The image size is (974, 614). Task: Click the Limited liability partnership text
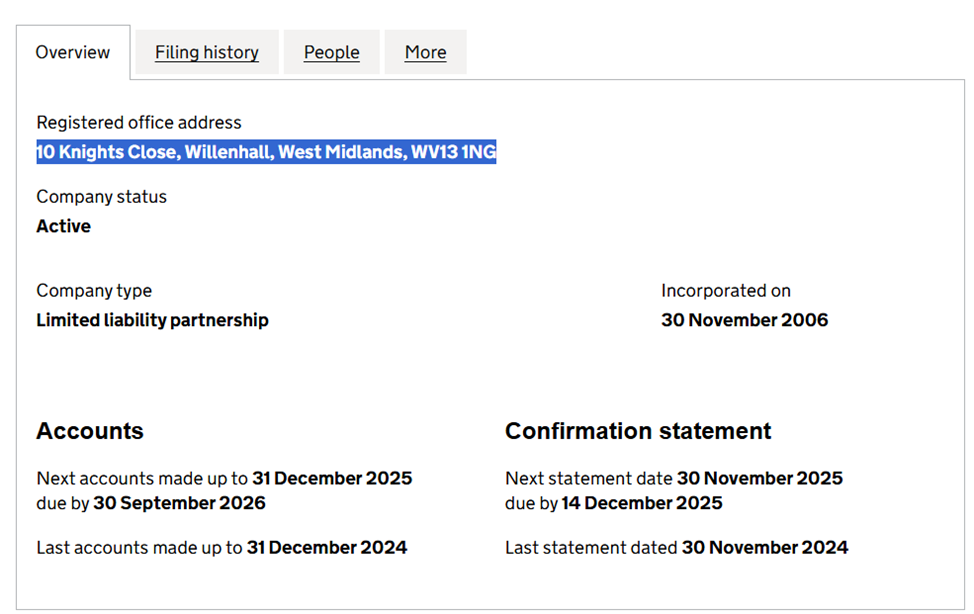coord(152,320)
